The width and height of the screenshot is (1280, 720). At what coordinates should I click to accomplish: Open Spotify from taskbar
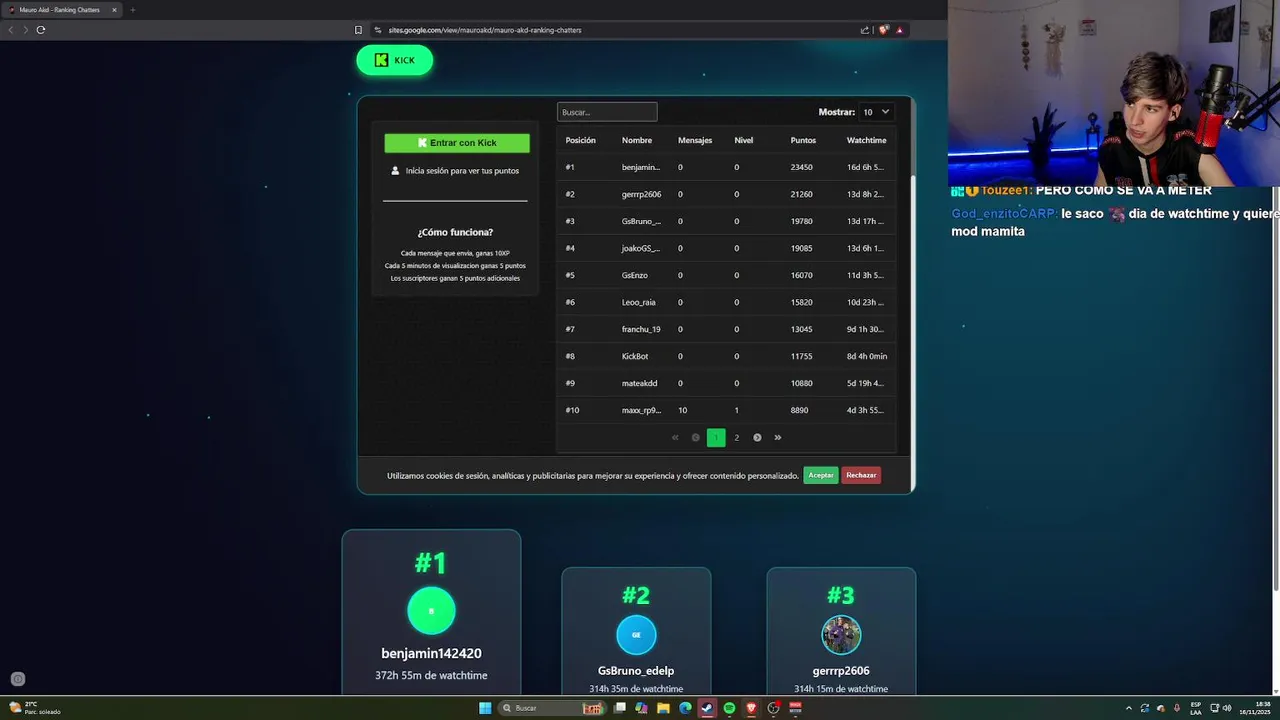click(729, 708)
